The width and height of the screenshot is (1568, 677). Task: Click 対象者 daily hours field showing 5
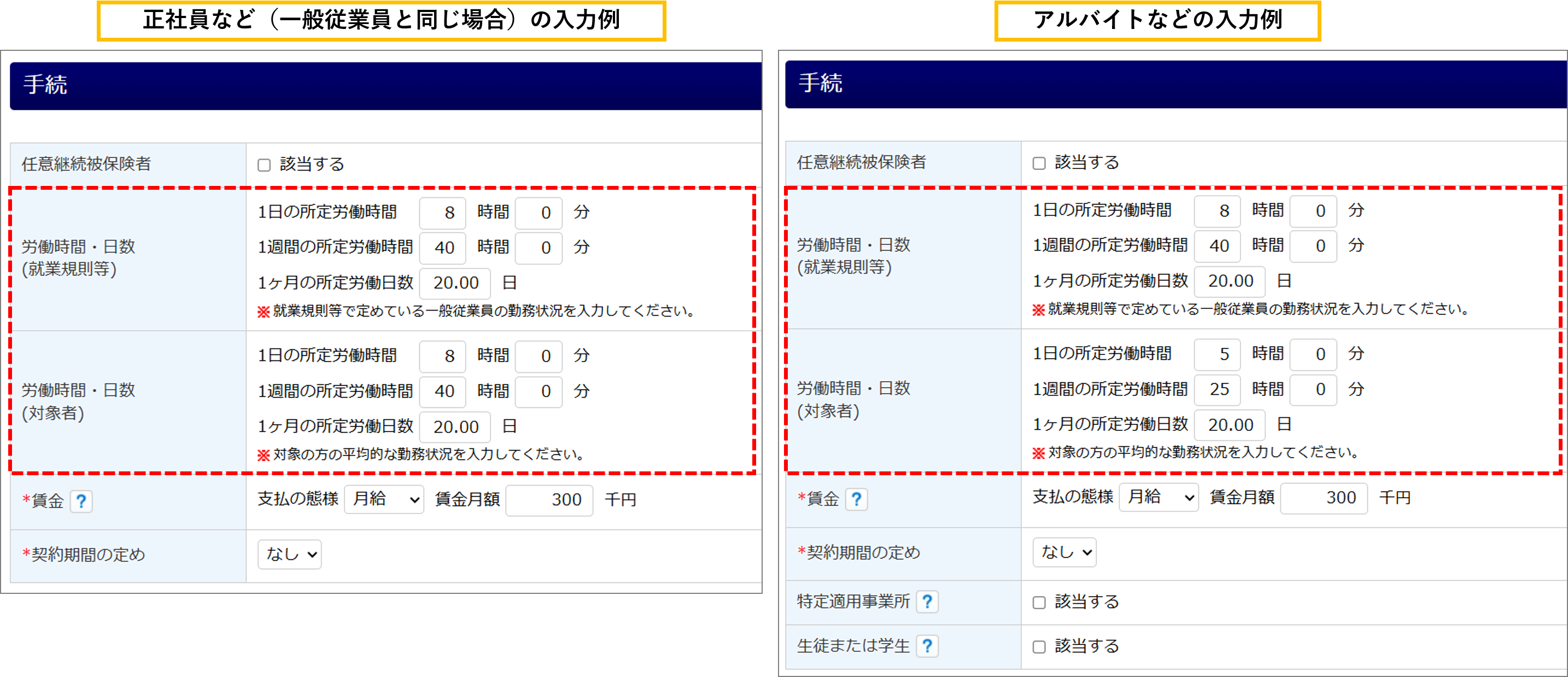[1217, 354]
